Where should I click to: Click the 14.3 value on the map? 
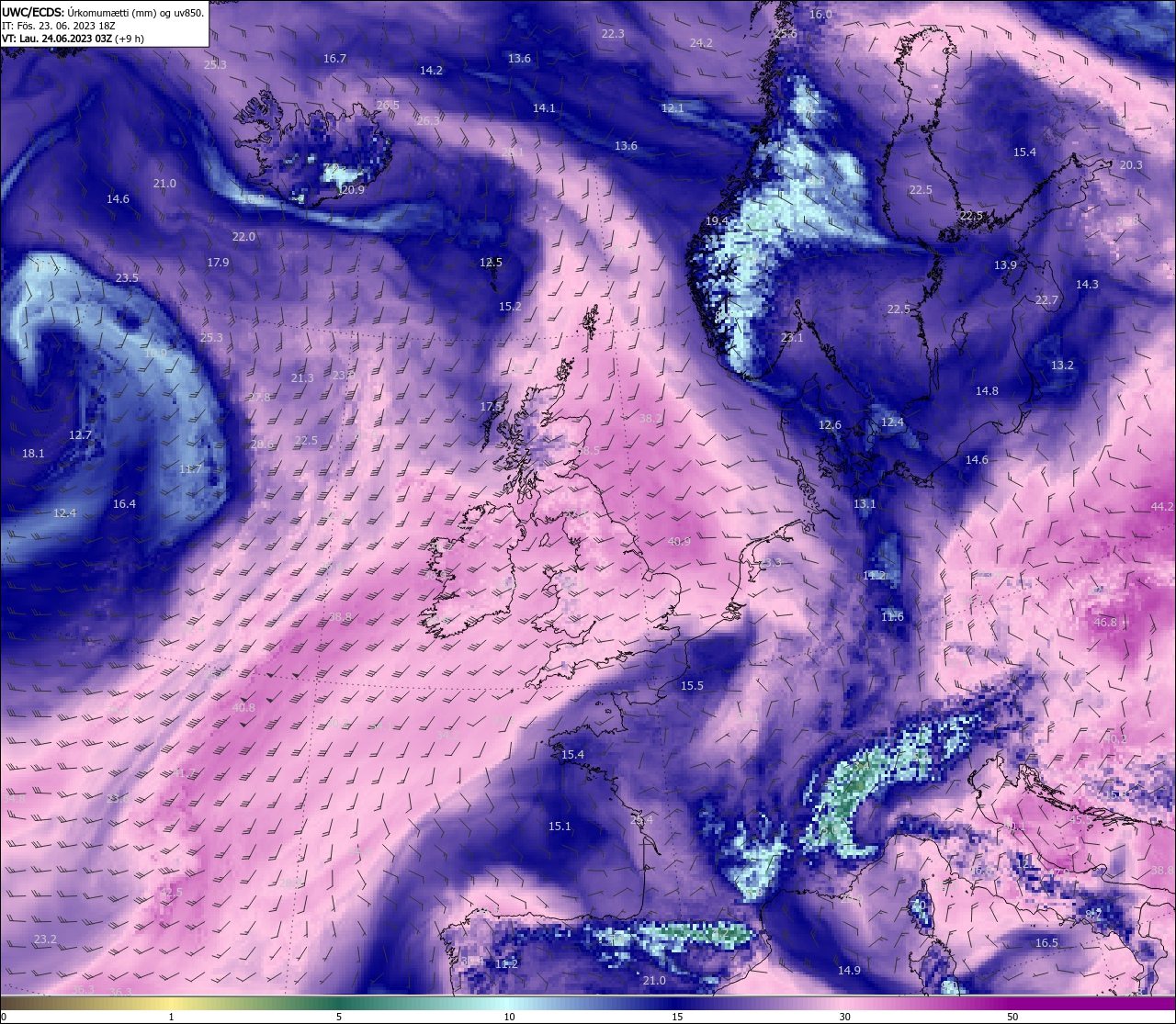pos(1087,285)
